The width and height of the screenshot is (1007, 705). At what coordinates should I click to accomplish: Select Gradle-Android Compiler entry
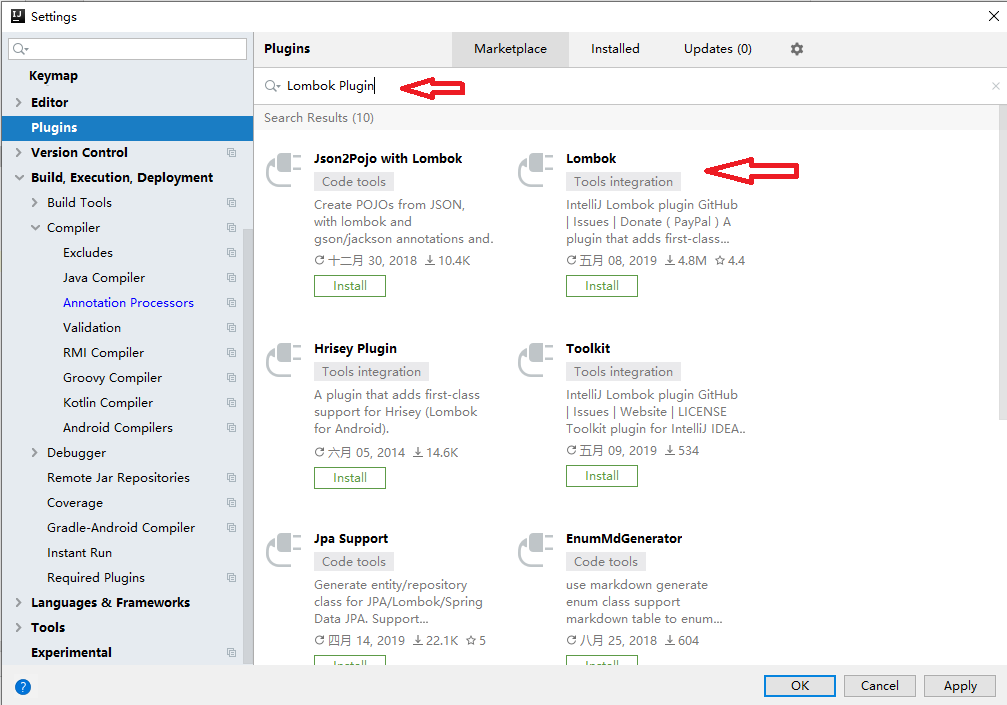click(x=121, y=528)
